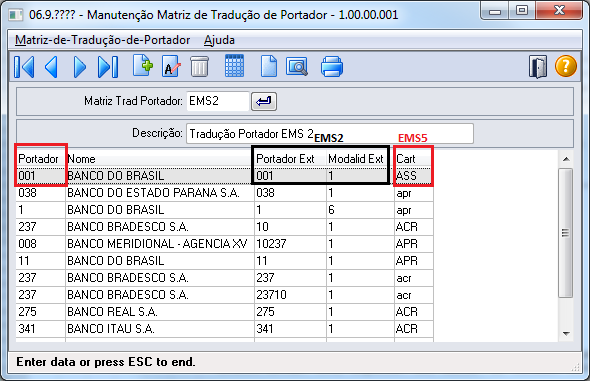
Task: Click Portador cell 001
Action: tap(41, 176)
